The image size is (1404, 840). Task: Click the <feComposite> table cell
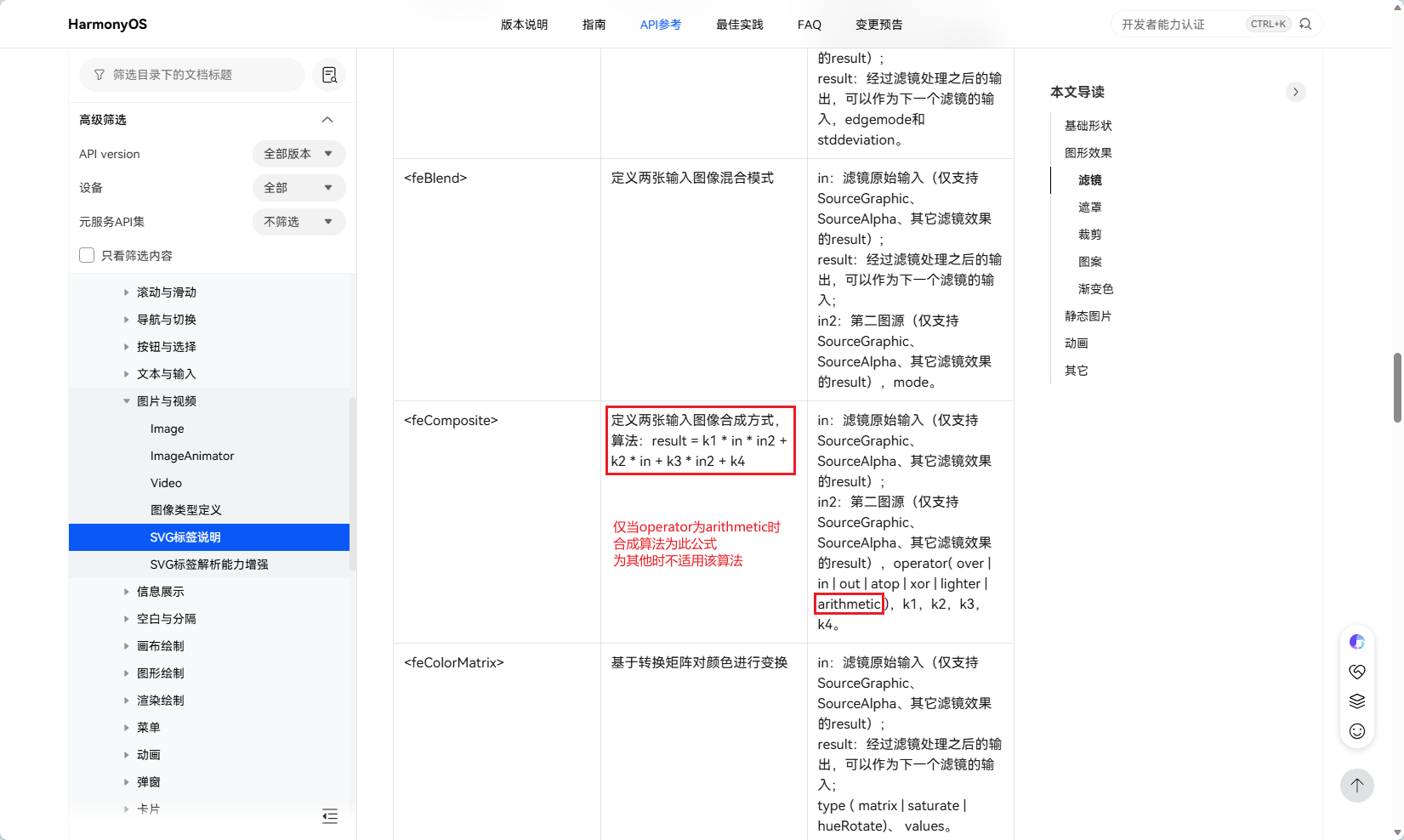(x=497, y=522)
